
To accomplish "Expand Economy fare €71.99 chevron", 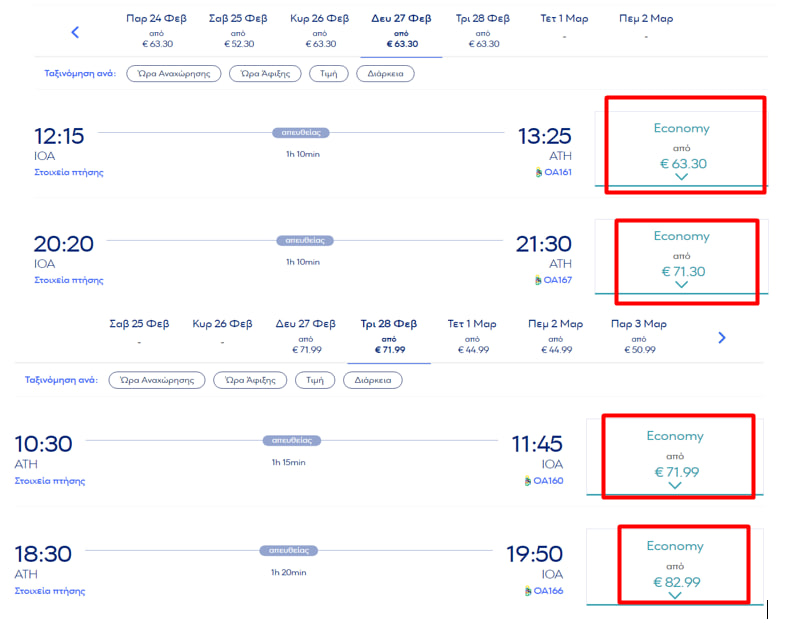I will [x=675, y=485].
